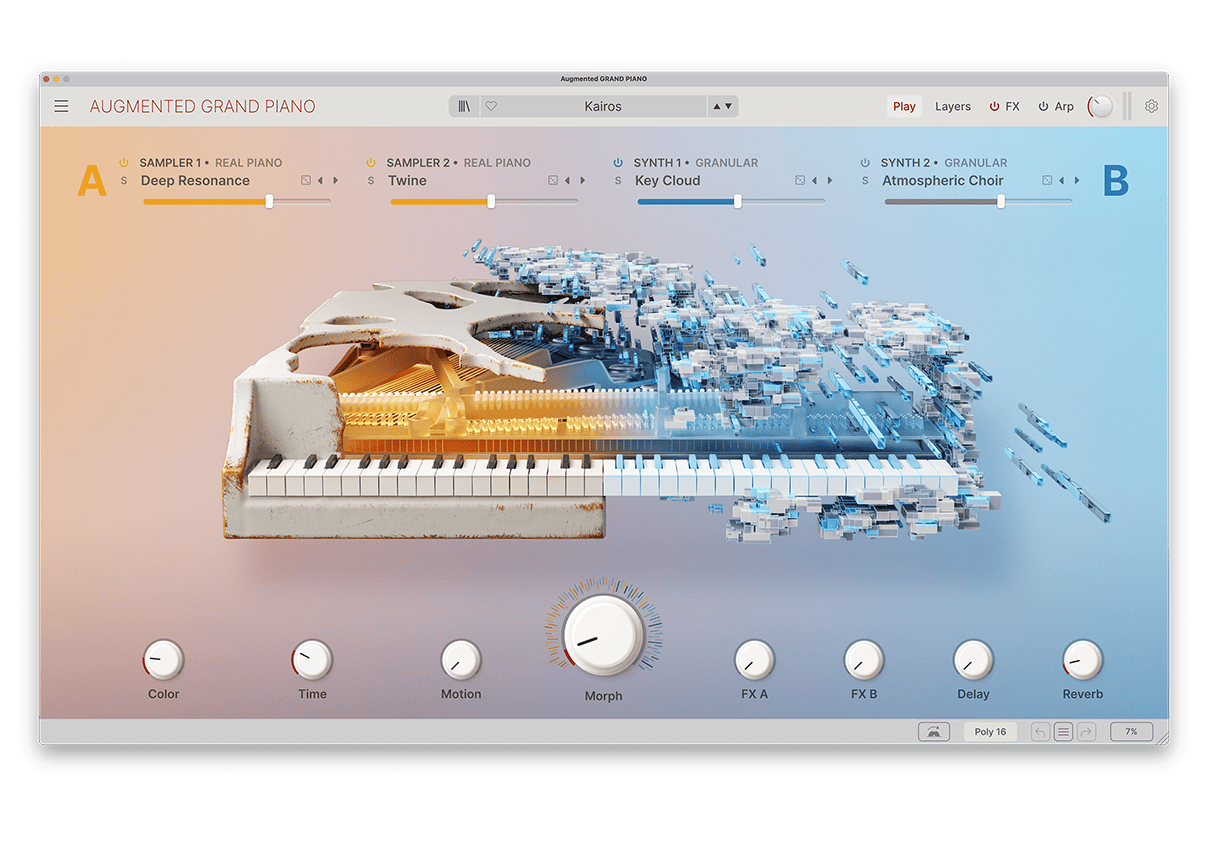Viewport: 1209px width, 843px height.
Task: Click the undo arrow in bottom bar
Action: 1041,732
